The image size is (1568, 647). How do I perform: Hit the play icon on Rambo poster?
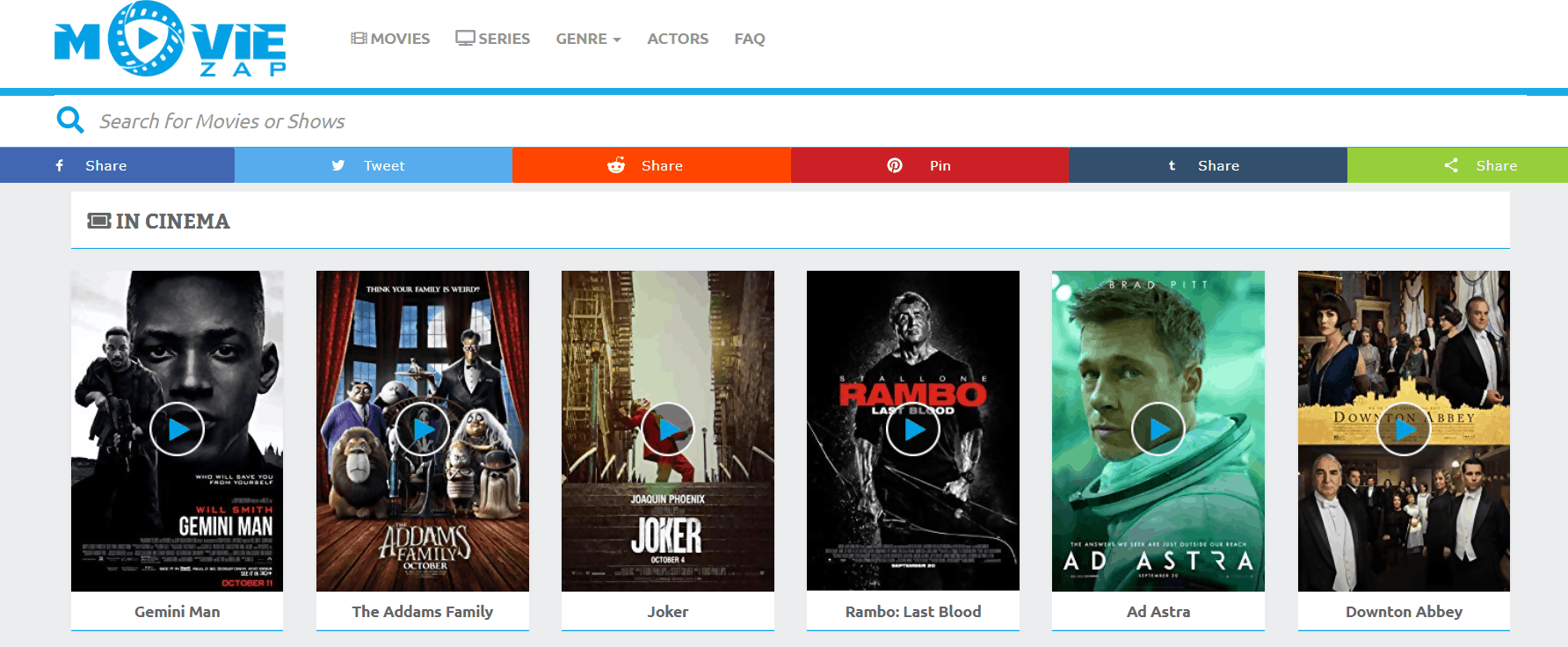coord(913,429)
